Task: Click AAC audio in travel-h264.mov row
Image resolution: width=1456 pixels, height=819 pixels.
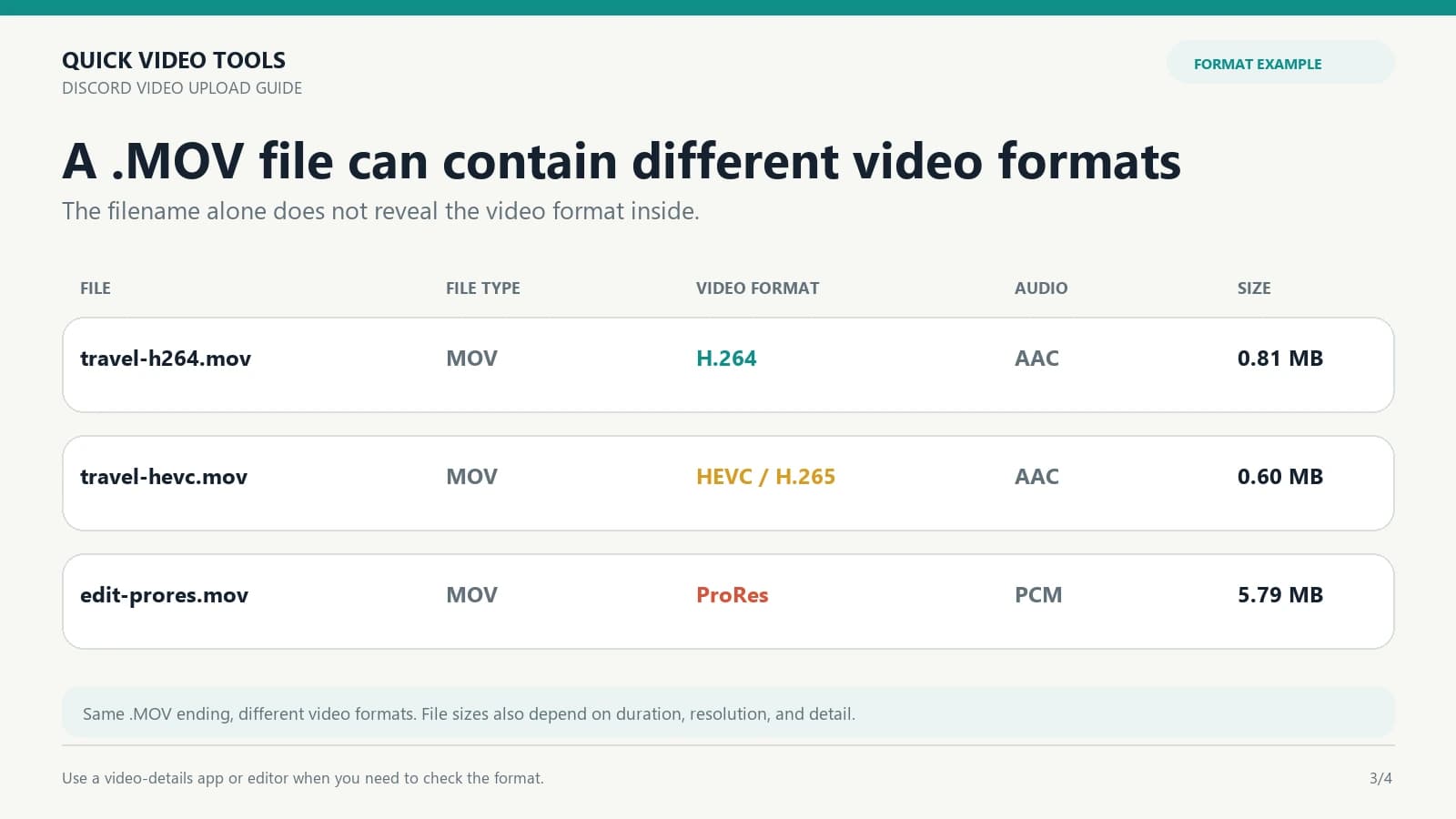Action: point(1036,359)
